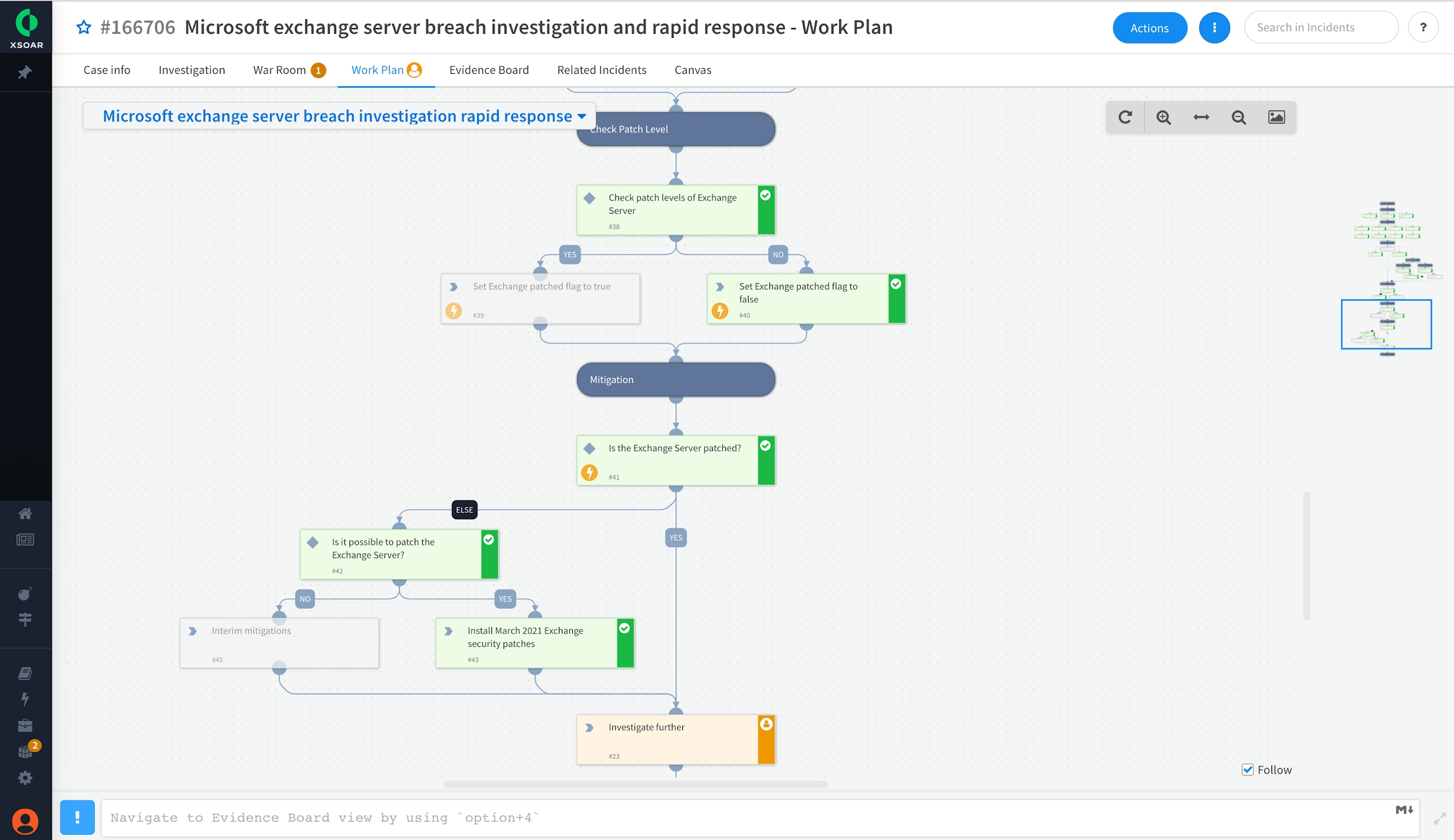Screen dimensions: 1454x840
Task: Open Marketplace cube icon with badge 2
Action: point(26,750)
